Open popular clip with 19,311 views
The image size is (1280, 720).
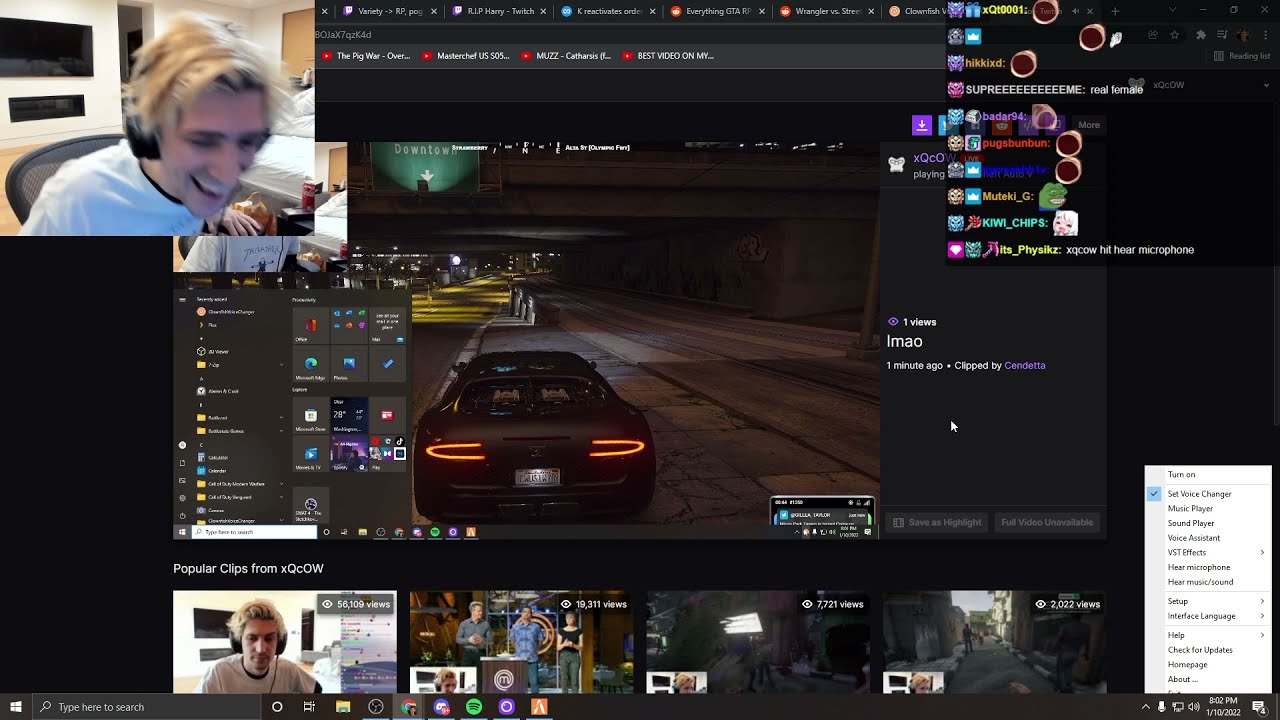coord(521,642)
